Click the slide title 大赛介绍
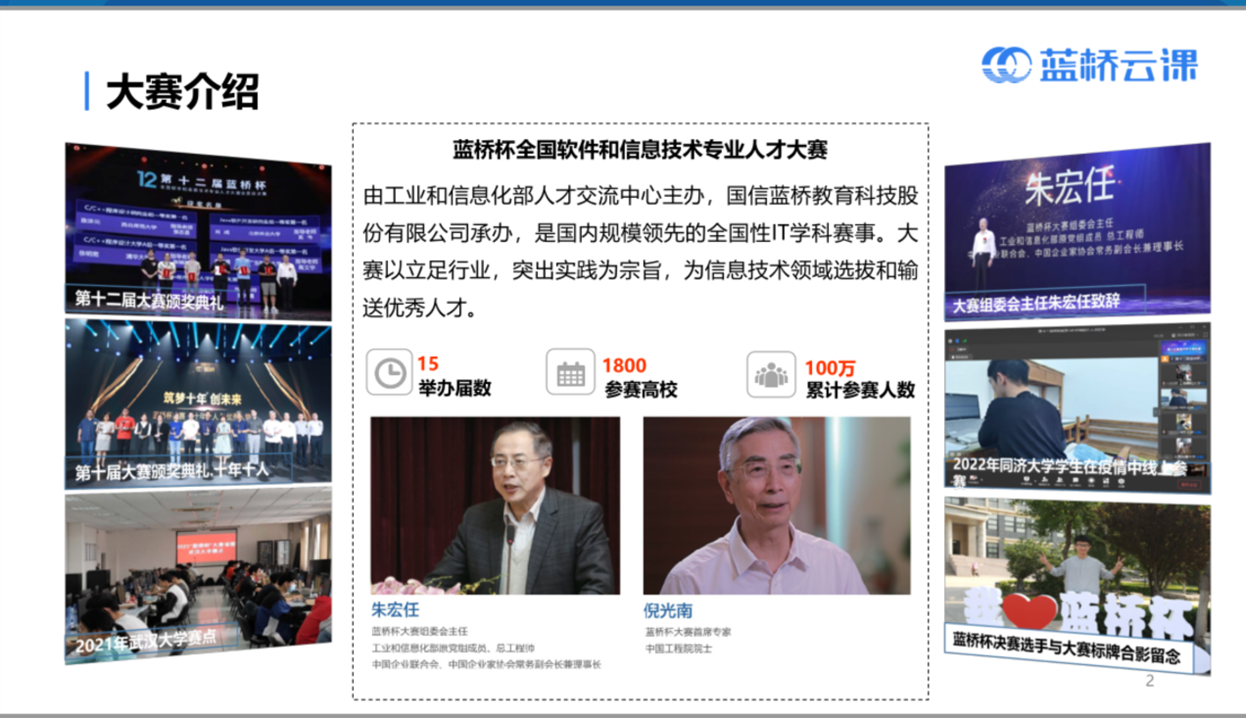 (x=182, y=92)
